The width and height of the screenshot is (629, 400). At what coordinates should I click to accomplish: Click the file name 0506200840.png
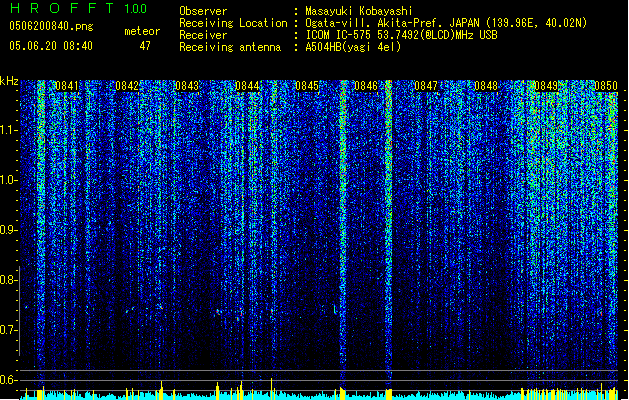click(51, 27)
